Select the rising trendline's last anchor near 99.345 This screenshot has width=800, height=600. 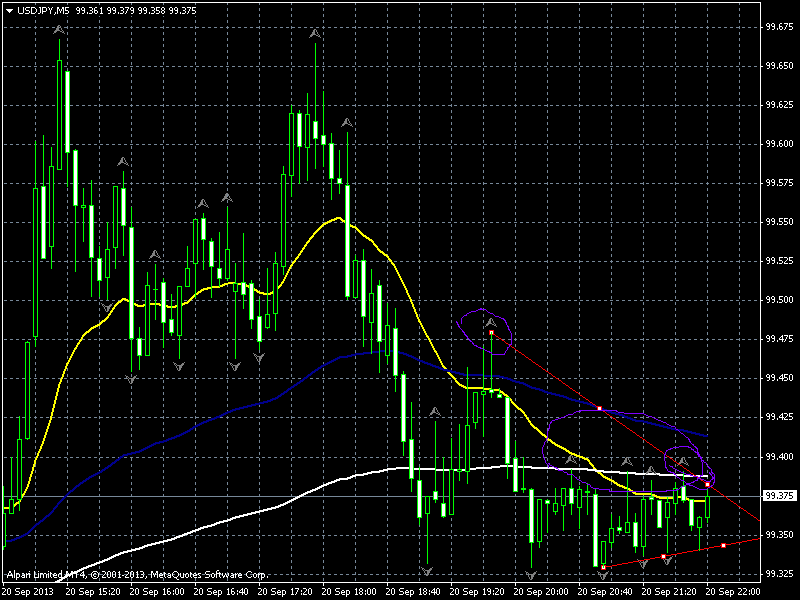coord(723,545)
